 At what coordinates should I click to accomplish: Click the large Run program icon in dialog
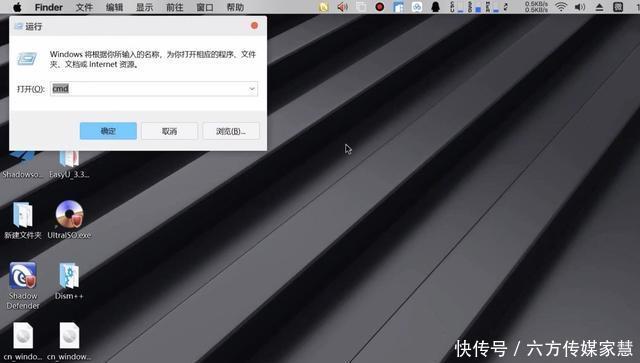point(27,59)
